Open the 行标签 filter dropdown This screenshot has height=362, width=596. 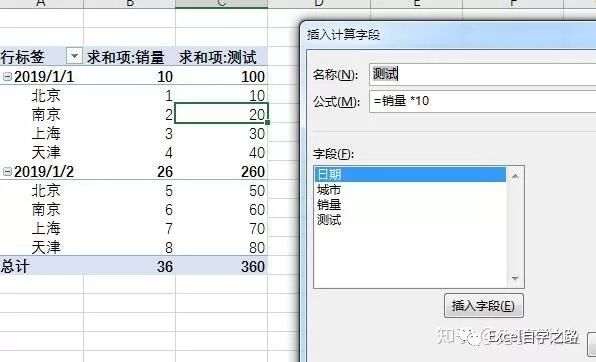74,57
